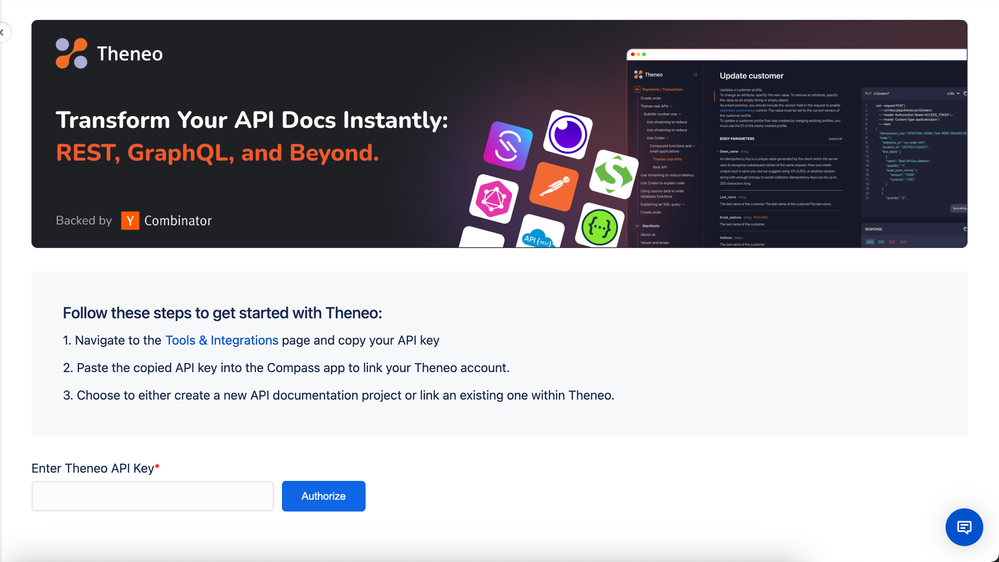Click step 2 'Paste the copied API key' text
The height and width of the screenshot is (562, 999).
[x=286, y=368]
